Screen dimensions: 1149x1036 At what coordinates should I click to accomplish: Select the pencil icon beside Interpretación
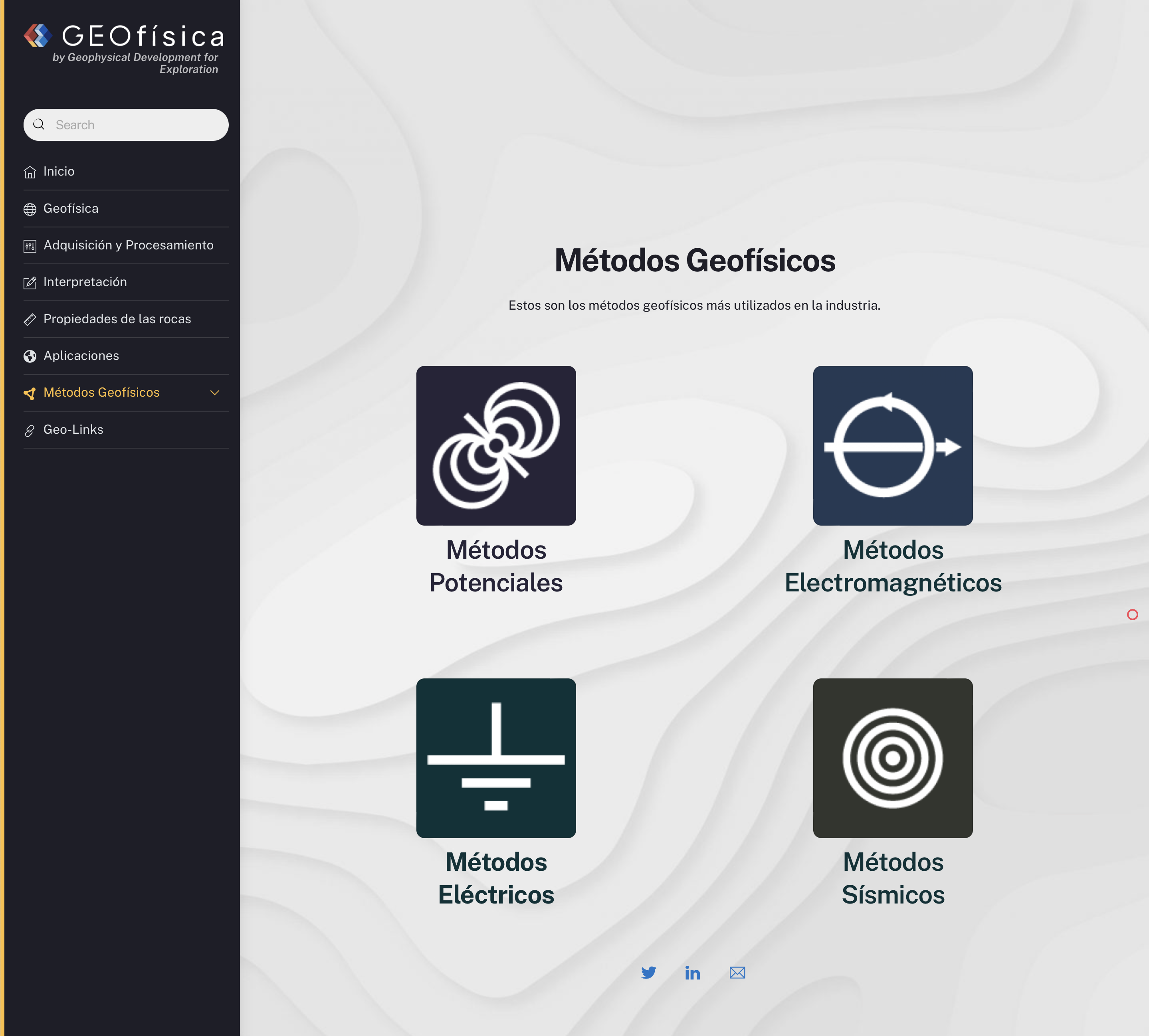[30, 282]
